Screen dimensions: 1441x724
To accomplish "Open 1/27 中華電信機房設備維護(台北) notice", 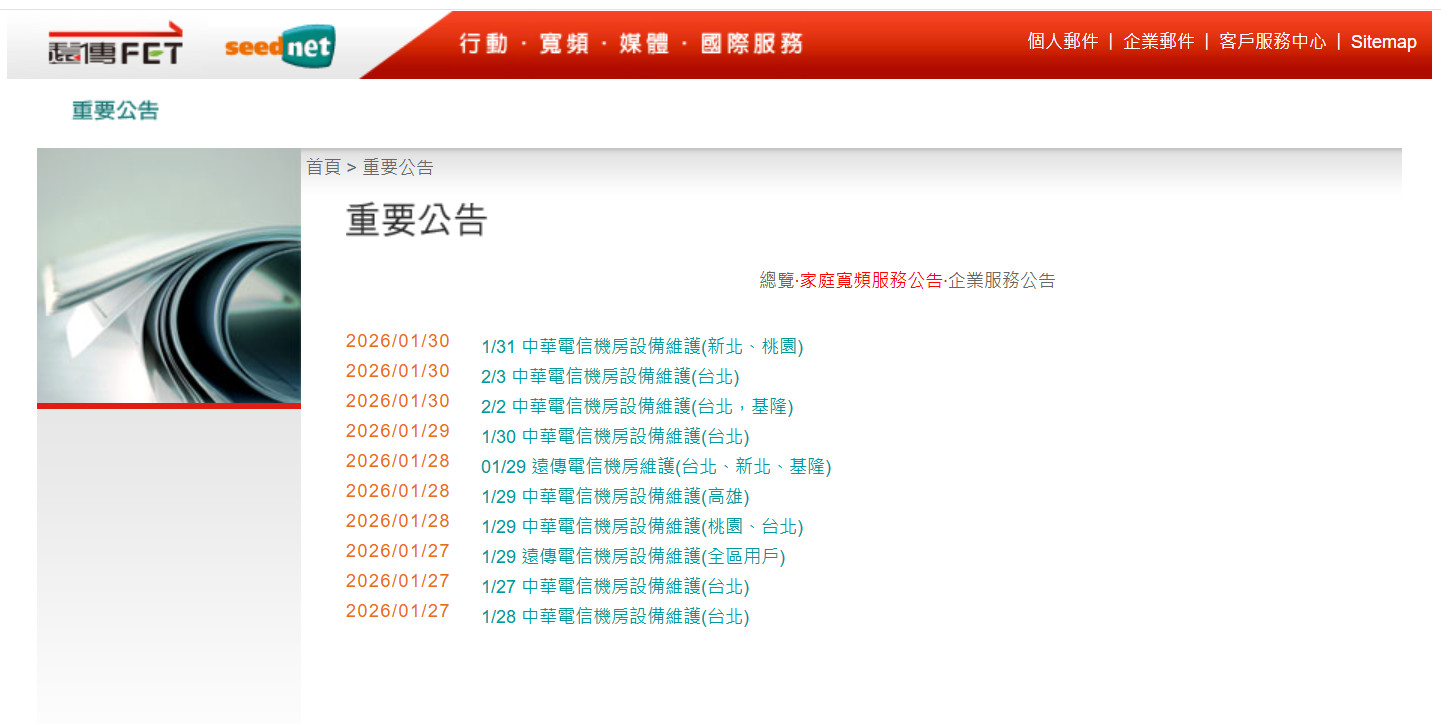I will click(x=615, y=587).
